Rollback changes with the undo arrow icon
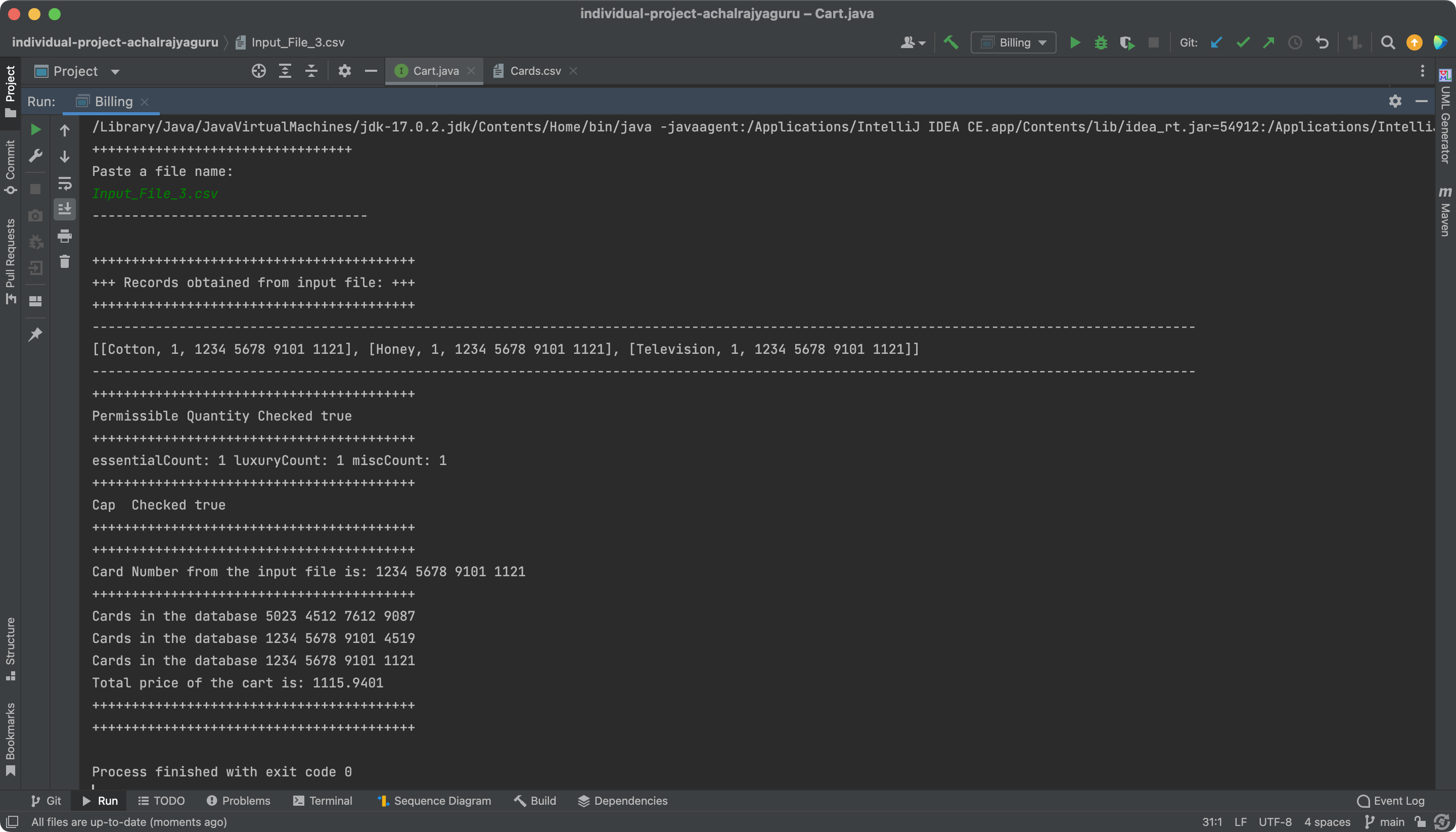The height and width of the screenshot is (832, 1456). 1322,43
